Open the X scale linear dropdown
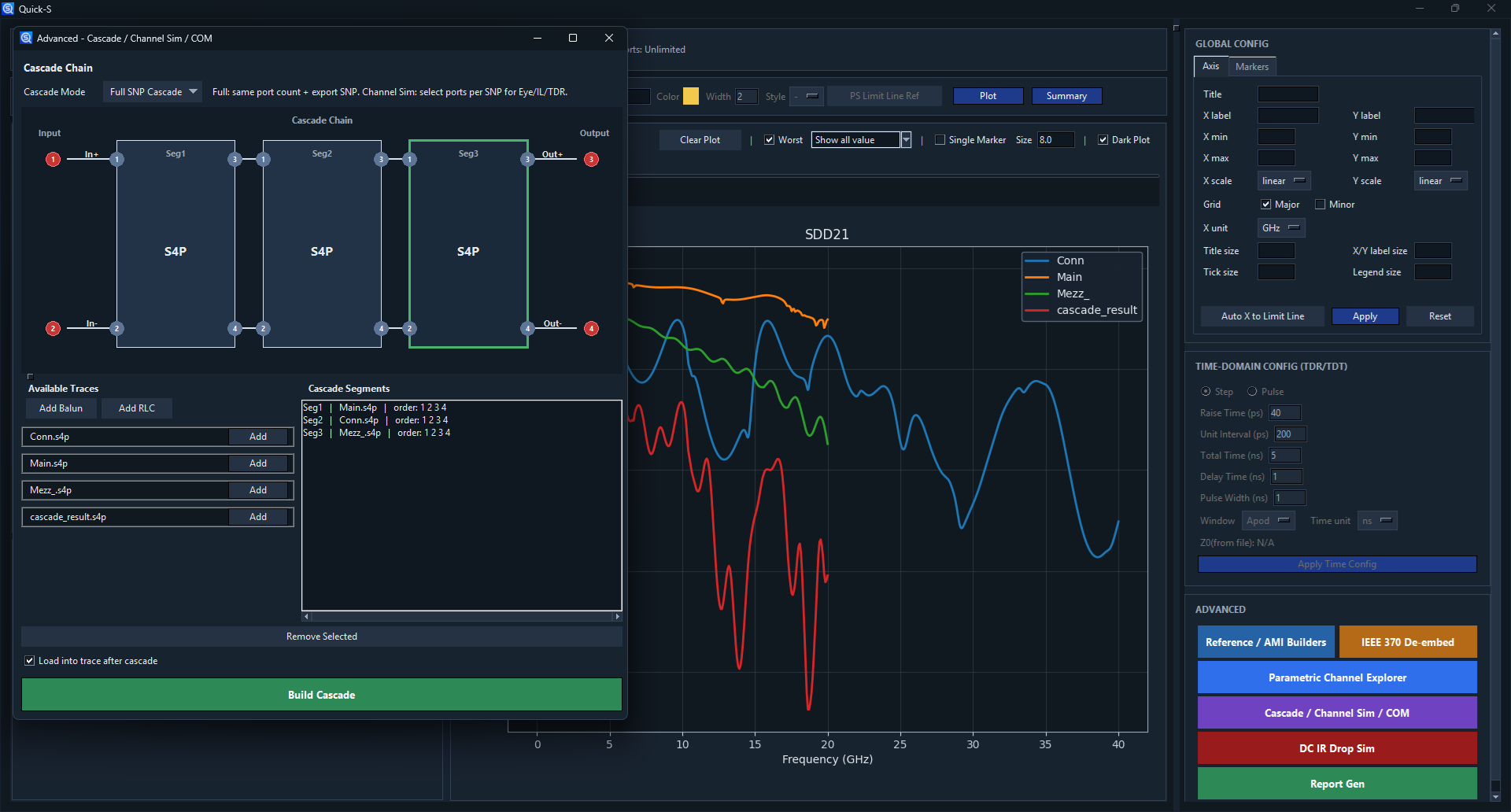The height and width of the screenshot is (812, 1511). click(1284, 181)
